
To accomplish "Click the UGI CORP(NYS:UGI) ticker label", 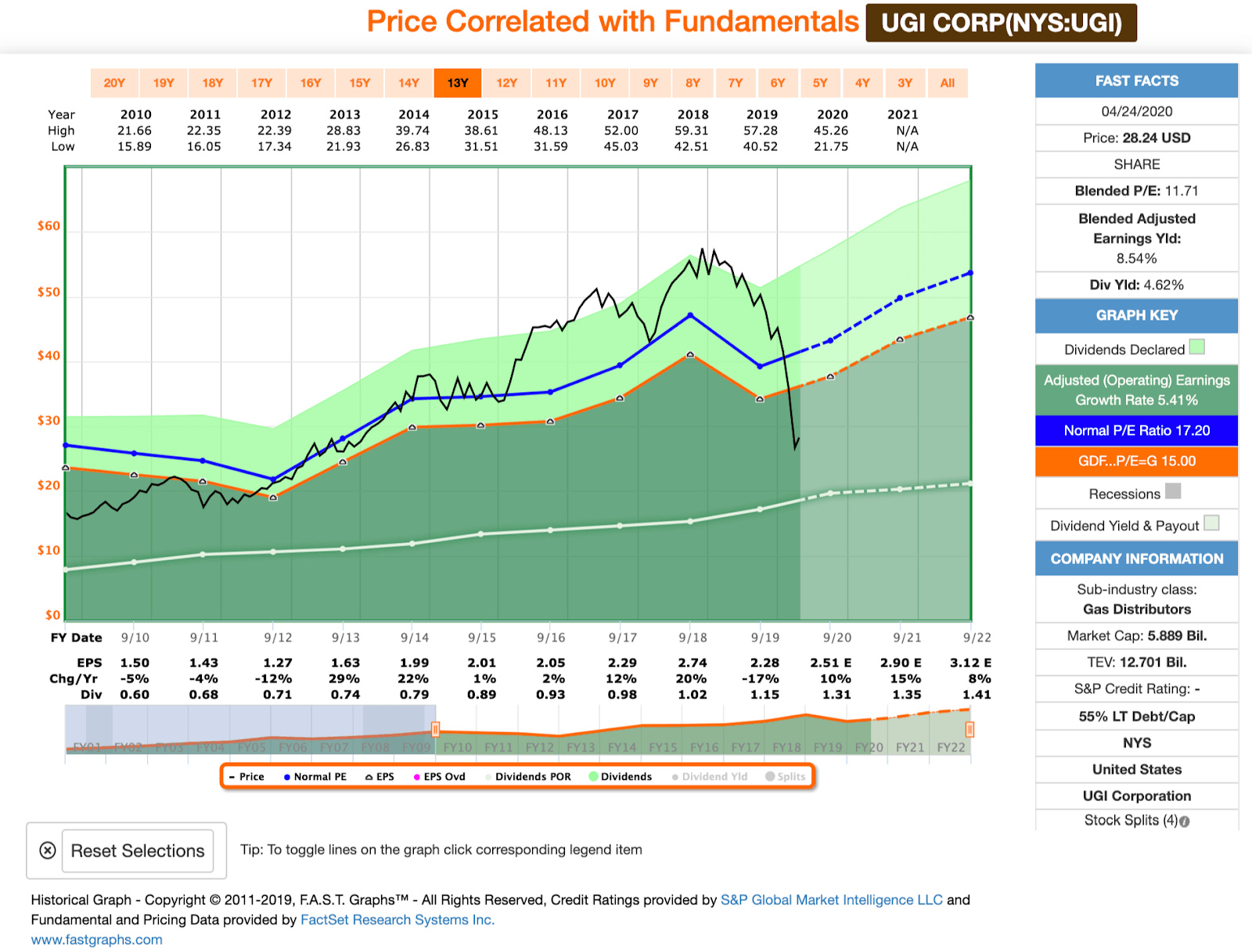I will pos(1002,23).
